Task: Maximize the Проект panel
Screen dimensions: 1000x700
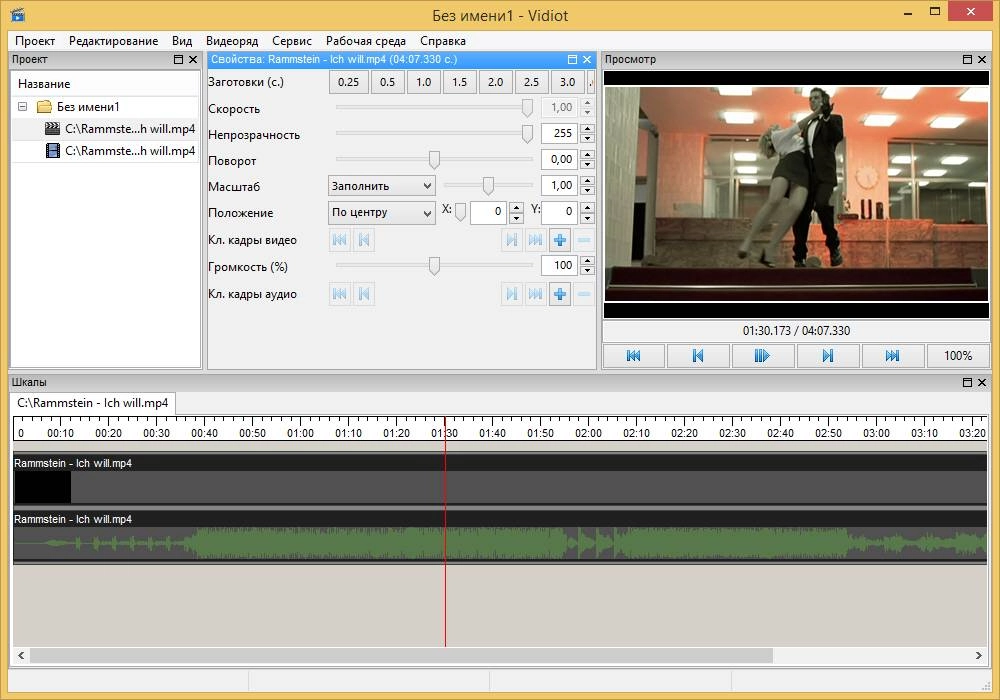Action: [x=179, y=59]
